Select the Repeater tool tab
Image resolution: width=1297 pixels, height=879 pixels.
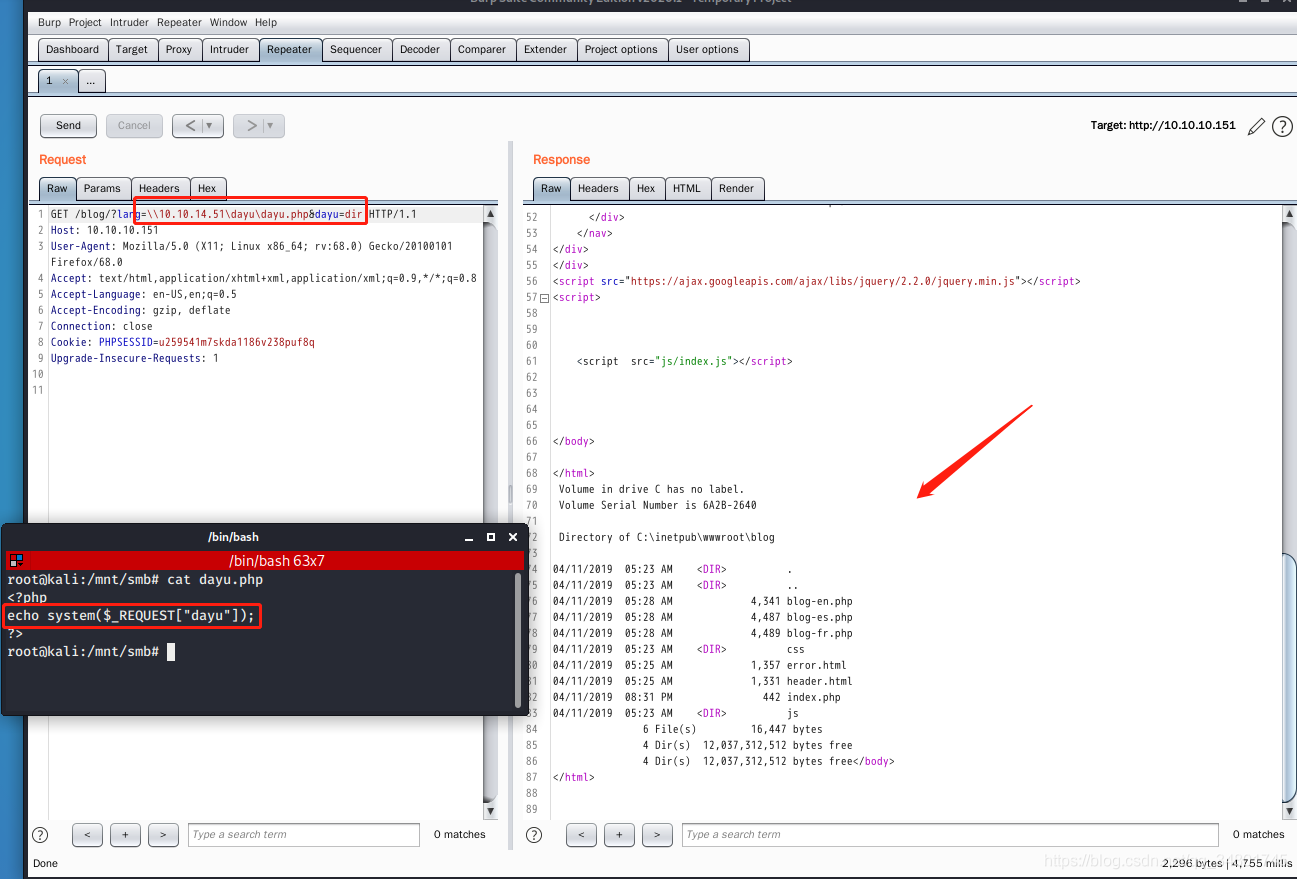[x=289, y=49]
